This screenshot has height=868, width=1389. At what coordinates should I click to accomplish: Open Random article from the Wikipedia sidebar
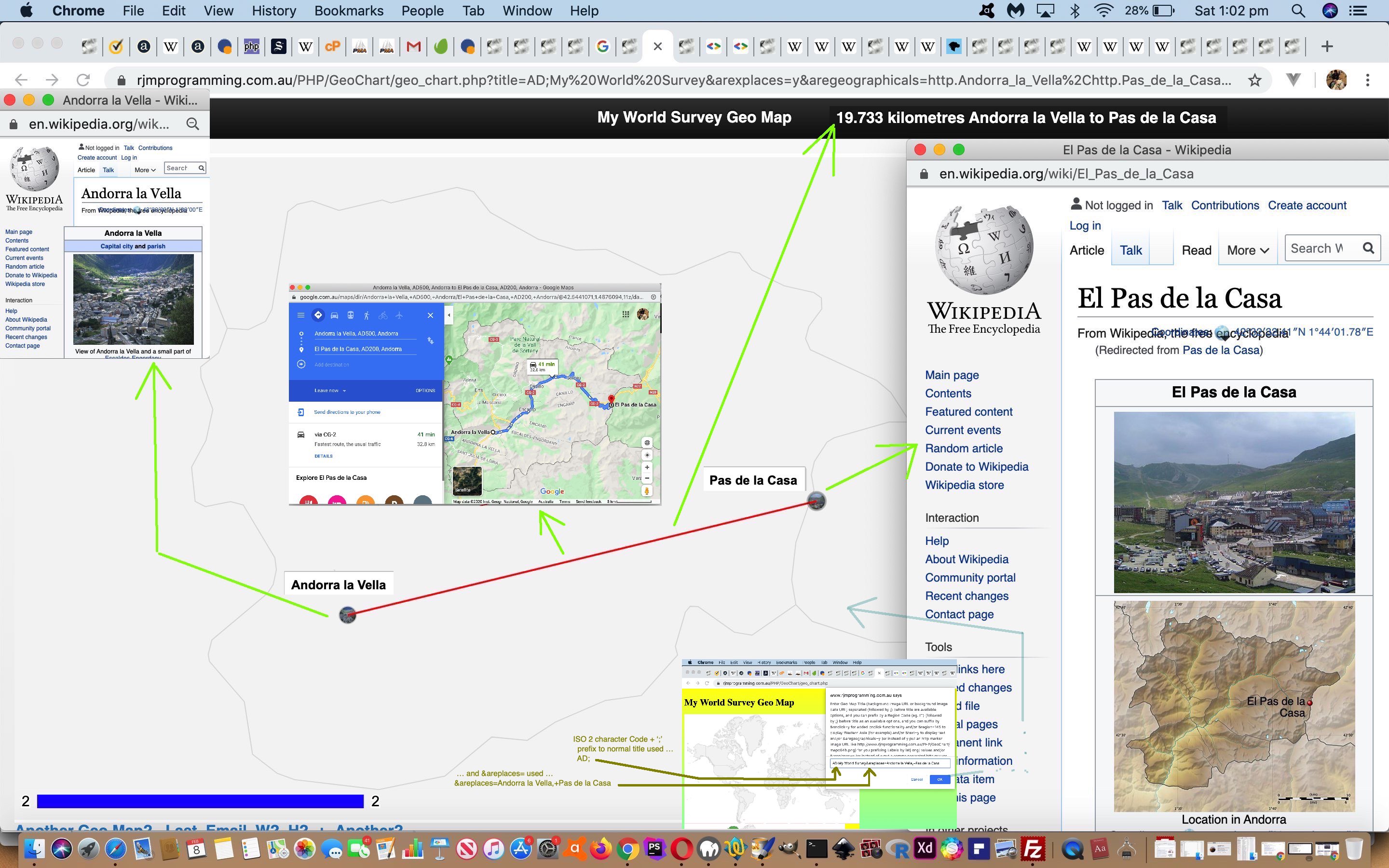964,448
